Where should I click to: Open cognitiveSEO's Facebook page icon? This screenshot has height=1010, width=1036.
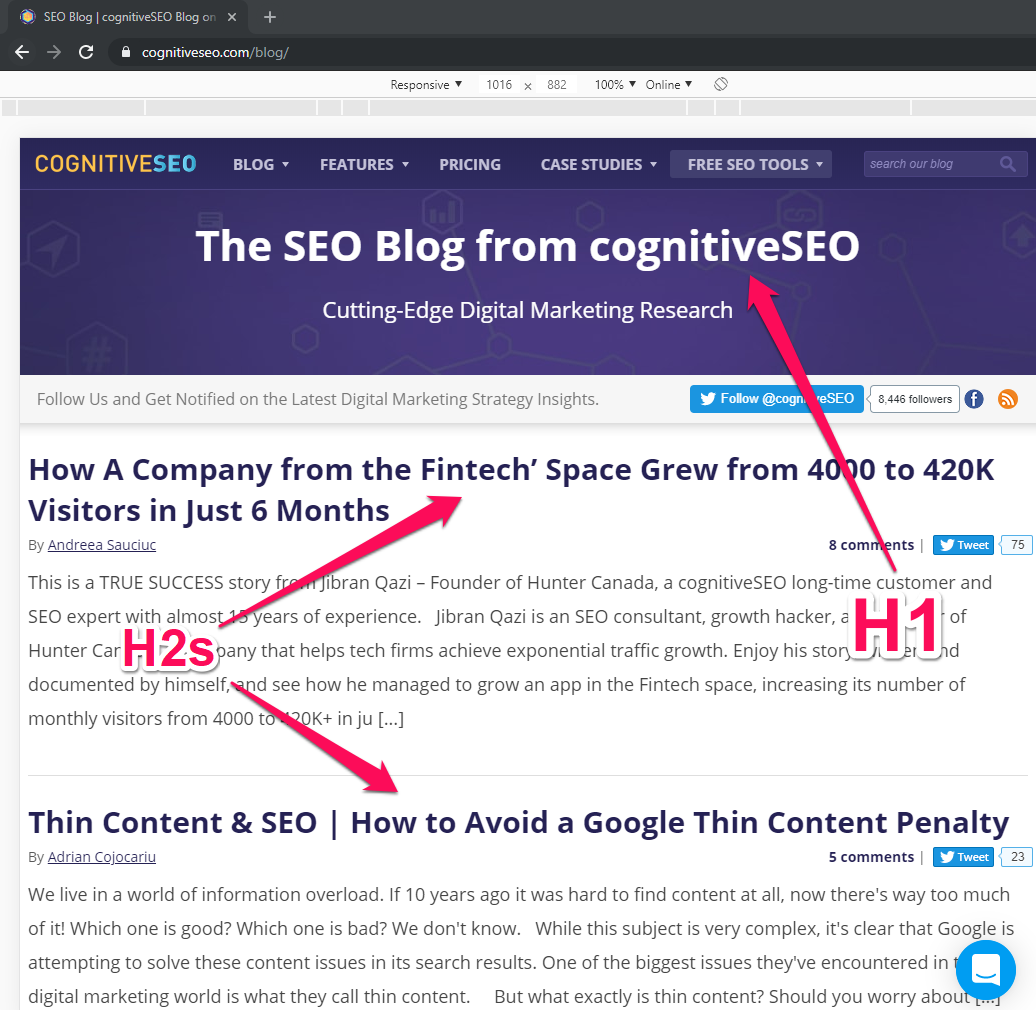(x=973, y=399)
